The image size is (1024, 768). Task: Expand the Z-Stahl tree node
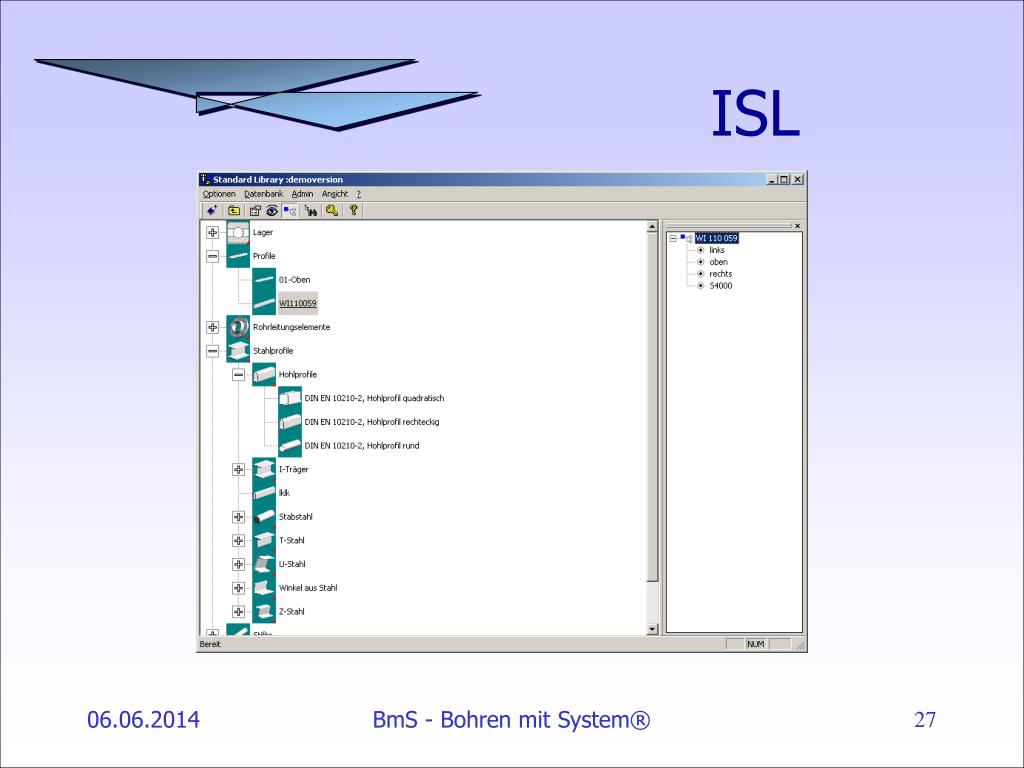pyautogui.click(x=238, y=612)
